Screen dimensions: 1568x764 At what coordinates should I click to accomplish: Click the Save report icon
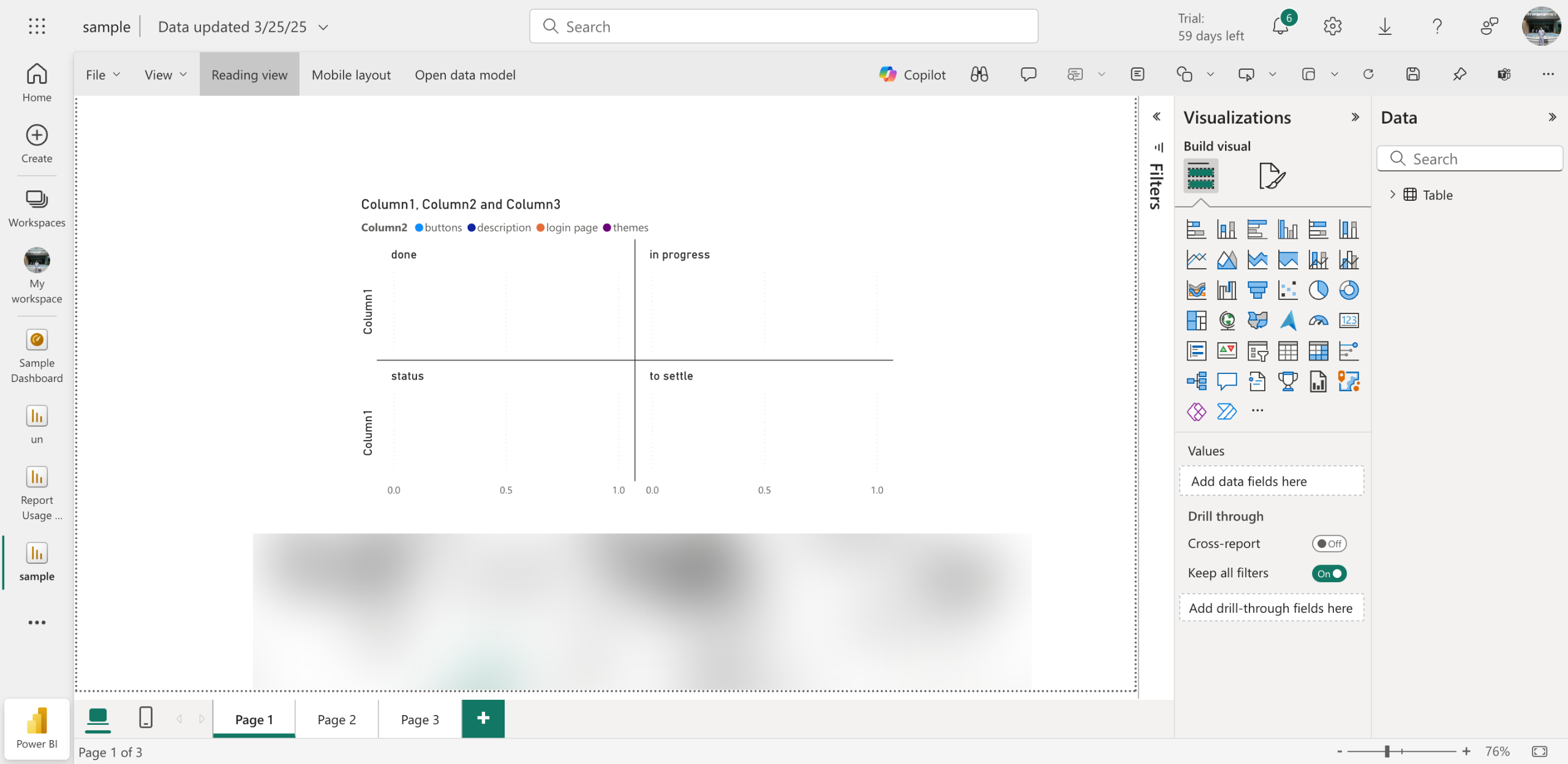[1413, 75]
